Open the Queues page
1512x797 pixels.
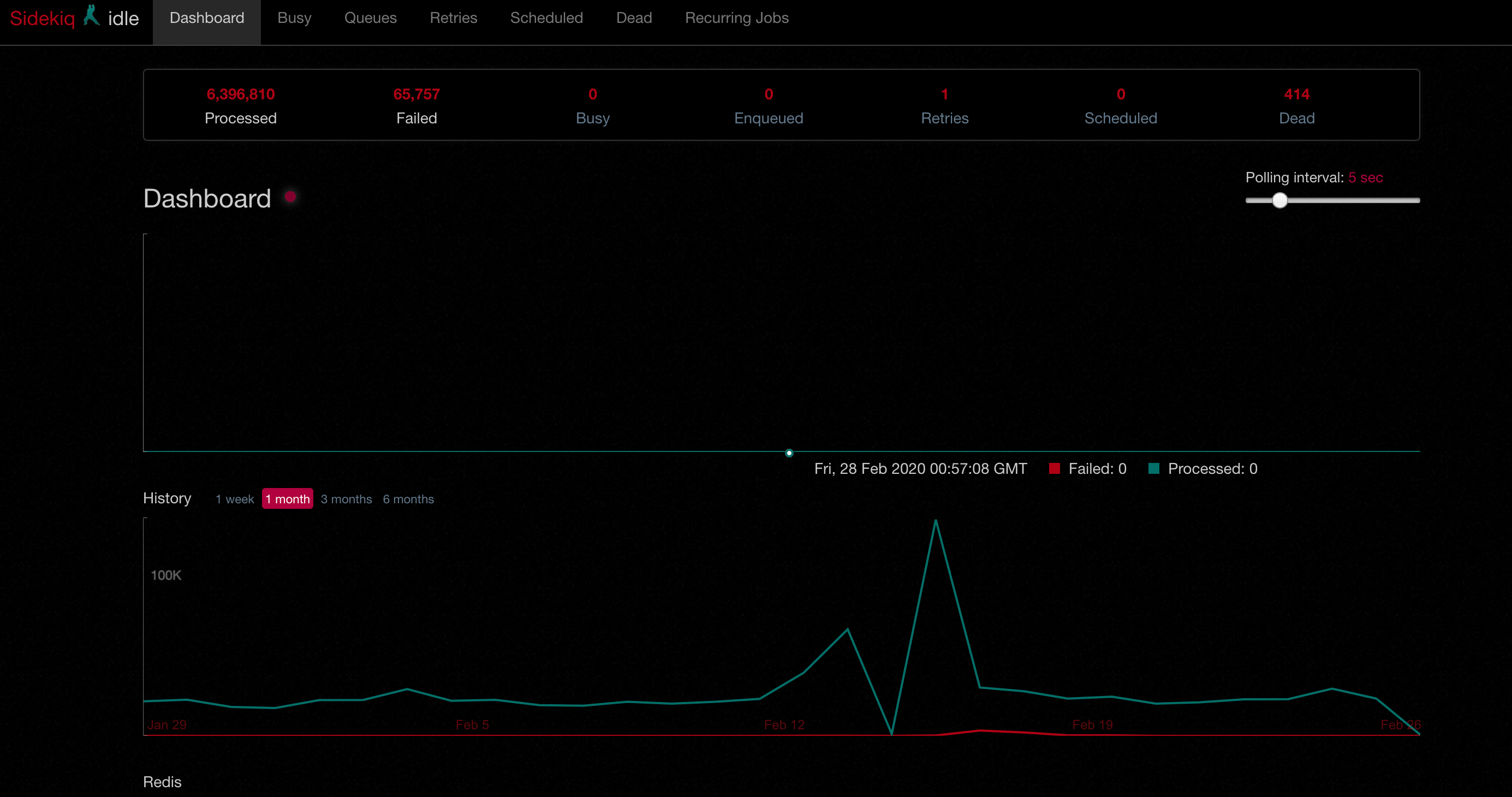(x=371, y=17)
